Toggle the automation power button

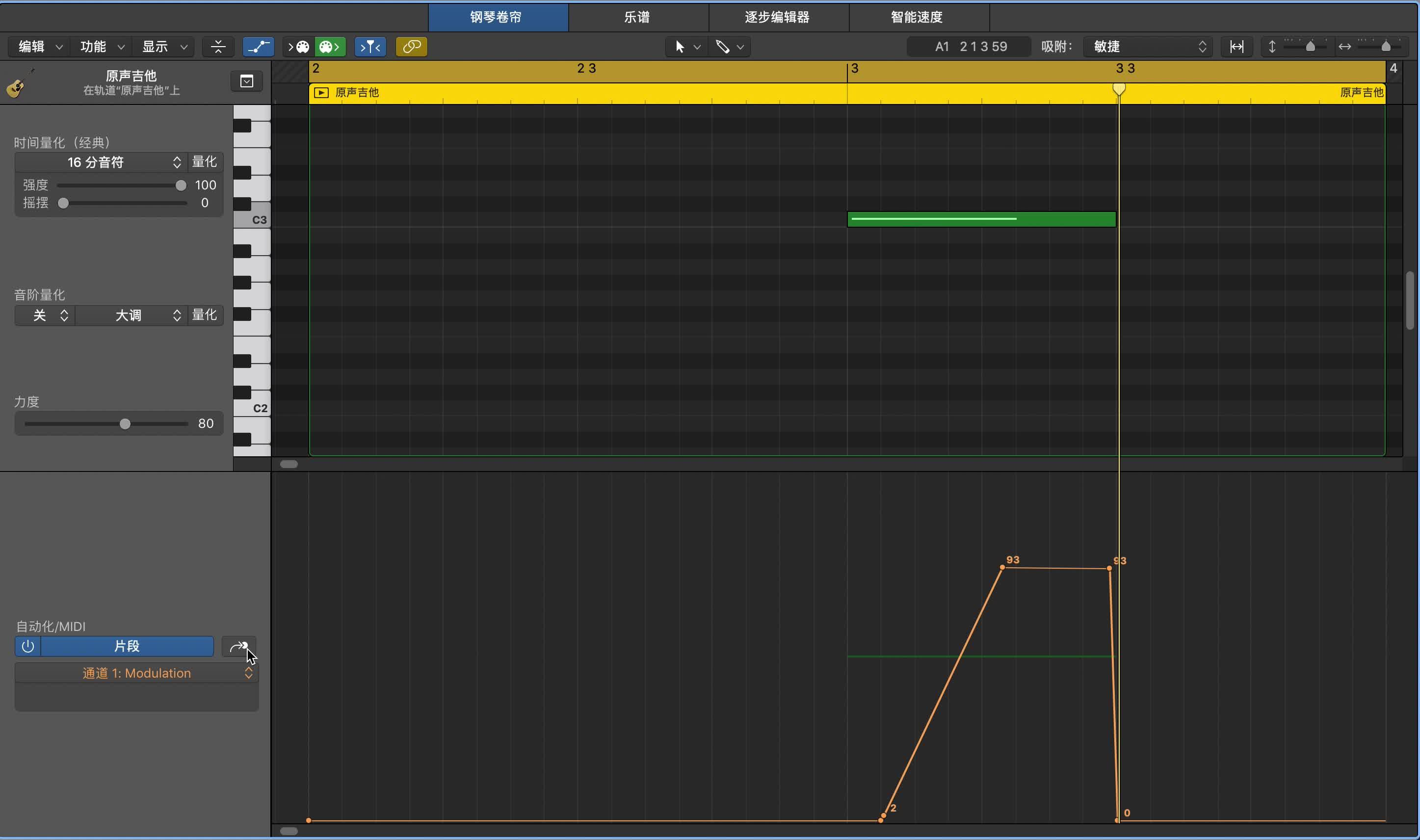(27, 646)
